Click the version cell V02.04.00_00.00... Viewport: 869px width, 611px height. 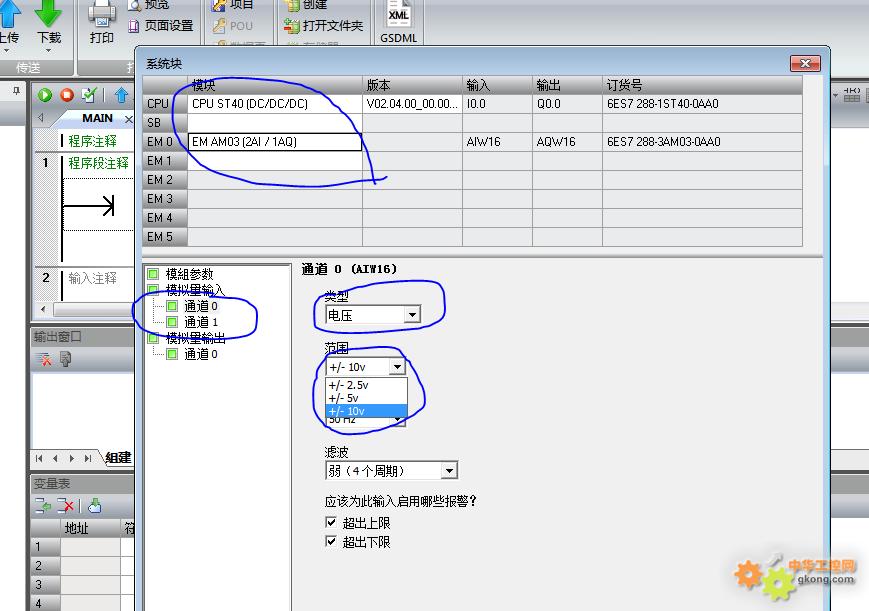[412, 104]
